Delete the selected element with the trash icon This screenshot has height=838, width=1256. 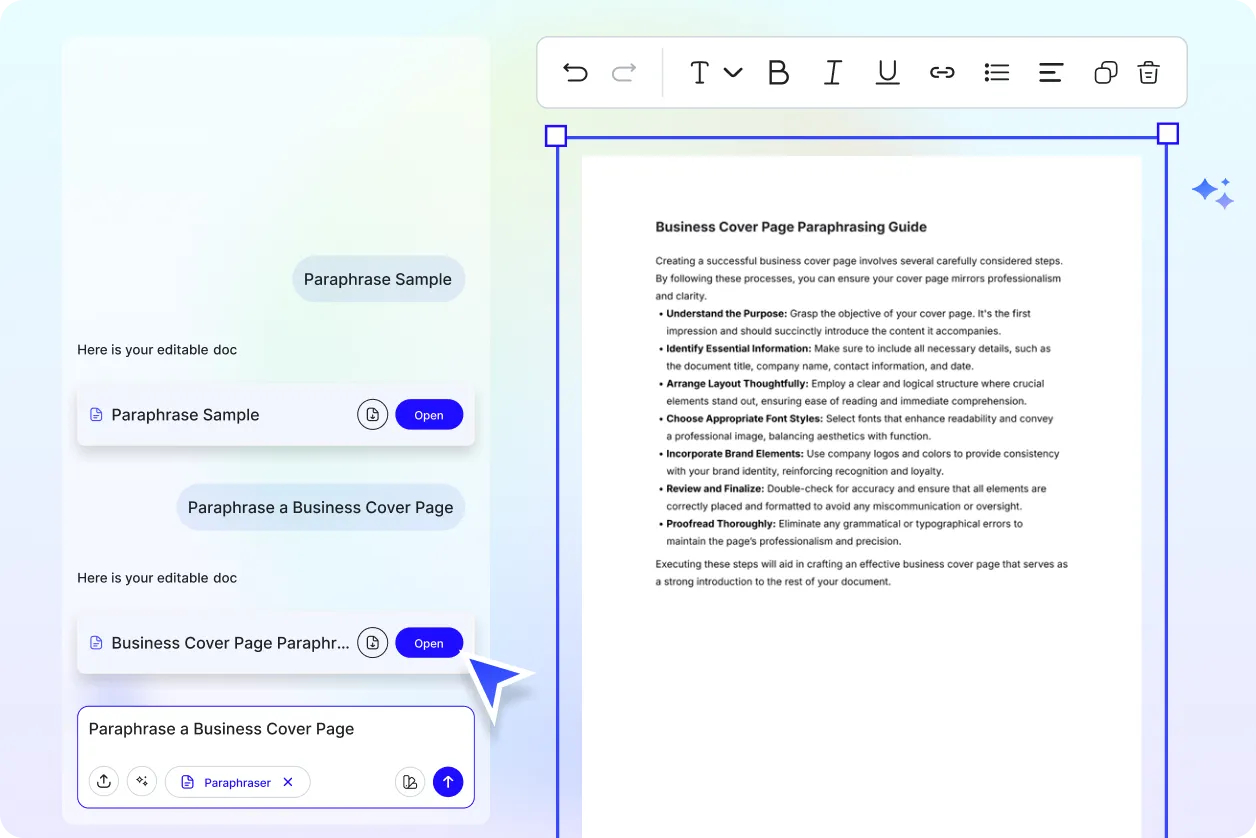pyautogui.click(x=1148, y=72)
